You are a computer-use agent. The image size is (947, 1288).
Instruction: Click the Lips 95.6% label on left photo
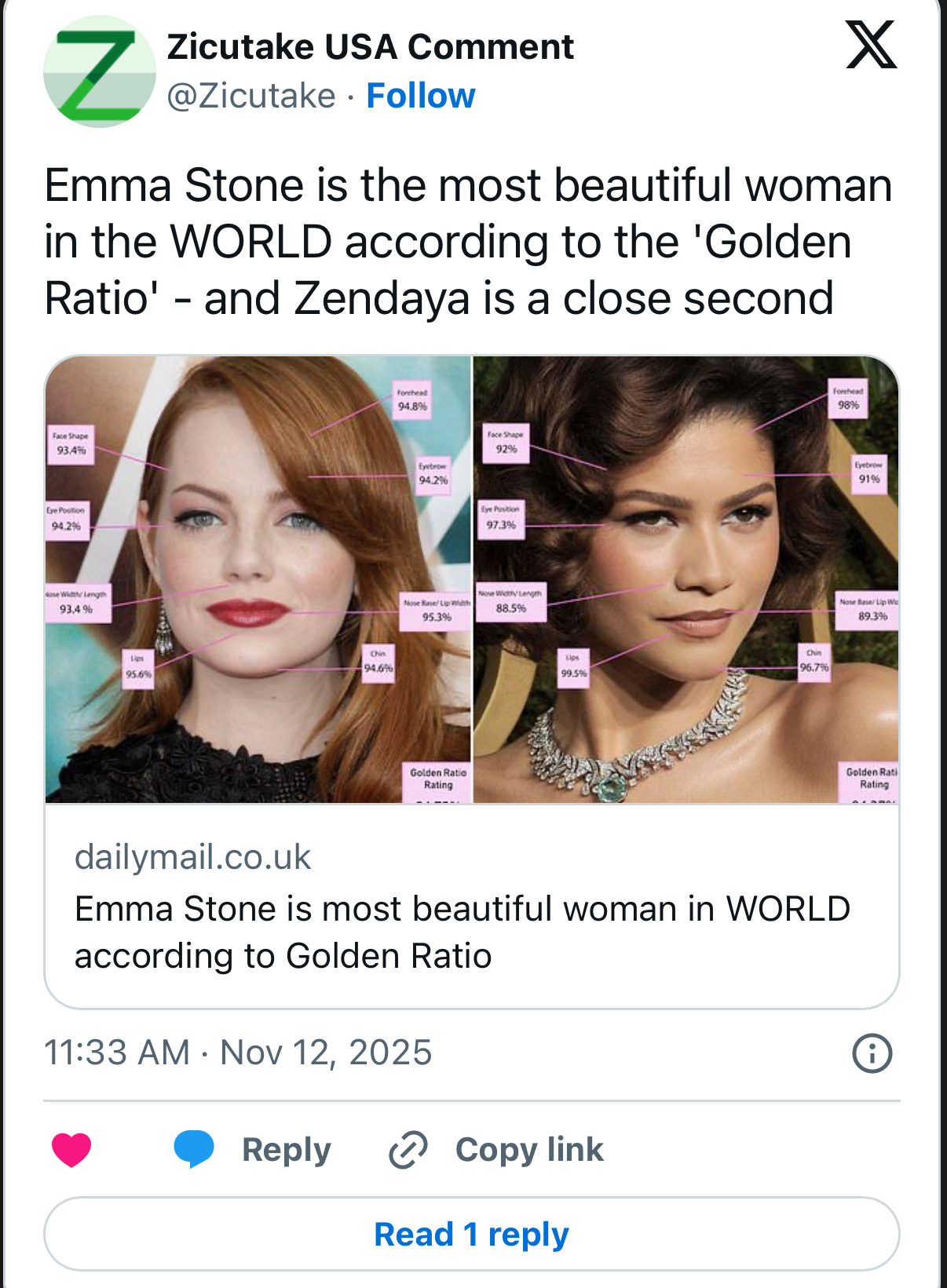138,668
